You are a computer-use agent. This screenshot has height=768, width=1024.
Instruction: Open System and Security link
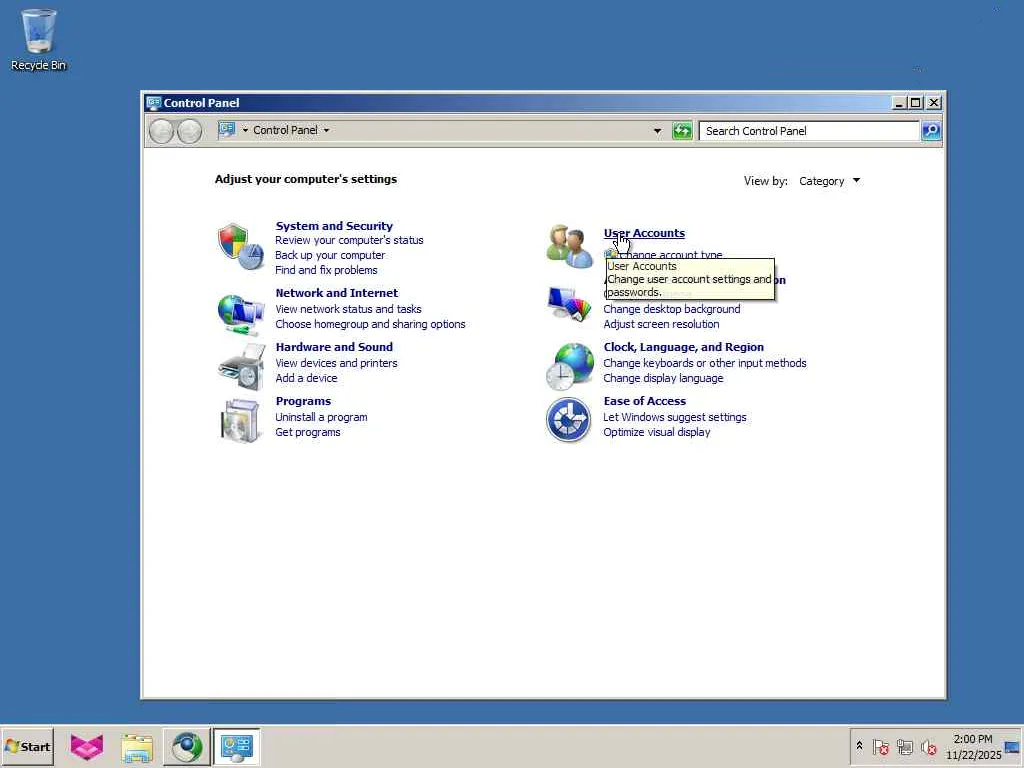(x=334, y=226)
